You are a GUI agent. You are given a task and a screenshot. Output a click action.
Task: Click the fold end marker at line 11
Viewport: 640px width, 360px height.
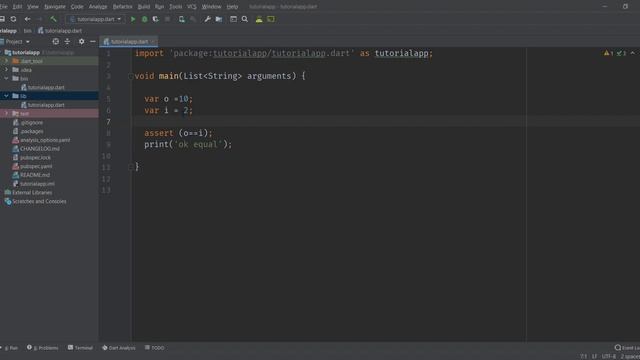pyautogui.click(x=131, y=167)
